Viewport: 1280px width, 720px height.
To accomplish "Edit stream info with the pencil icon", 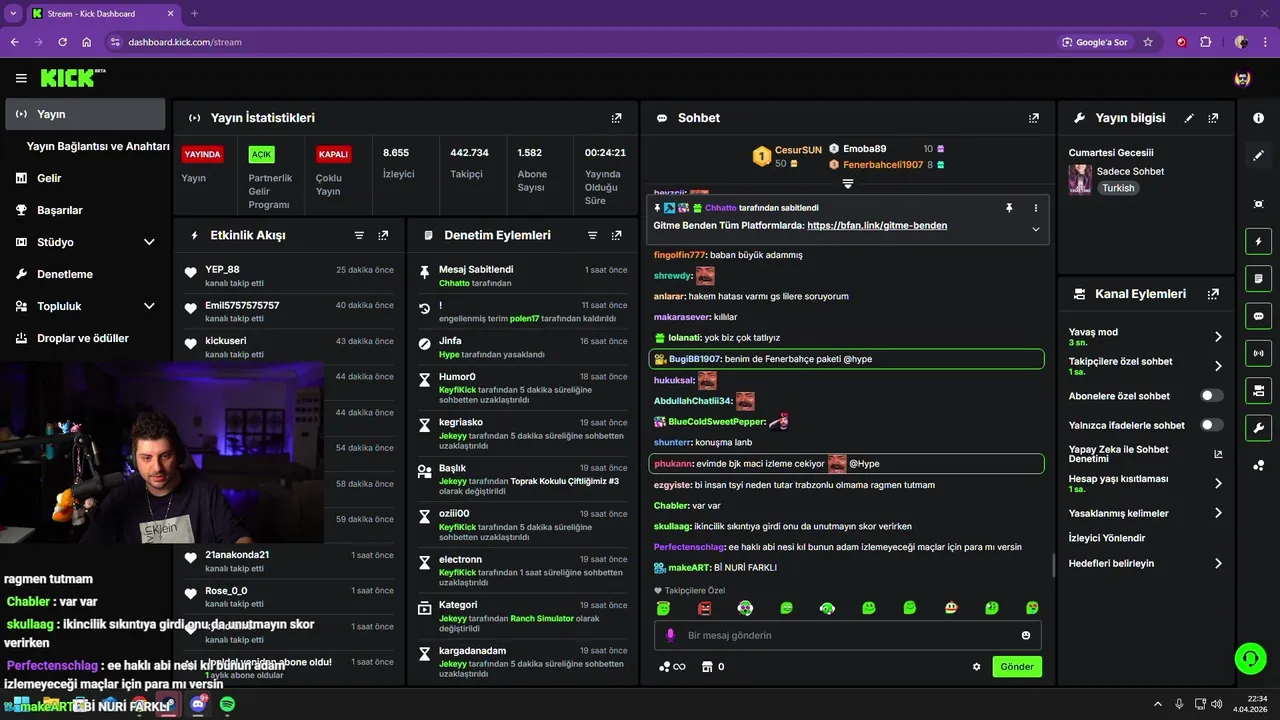I will [x=1189, y=118].
